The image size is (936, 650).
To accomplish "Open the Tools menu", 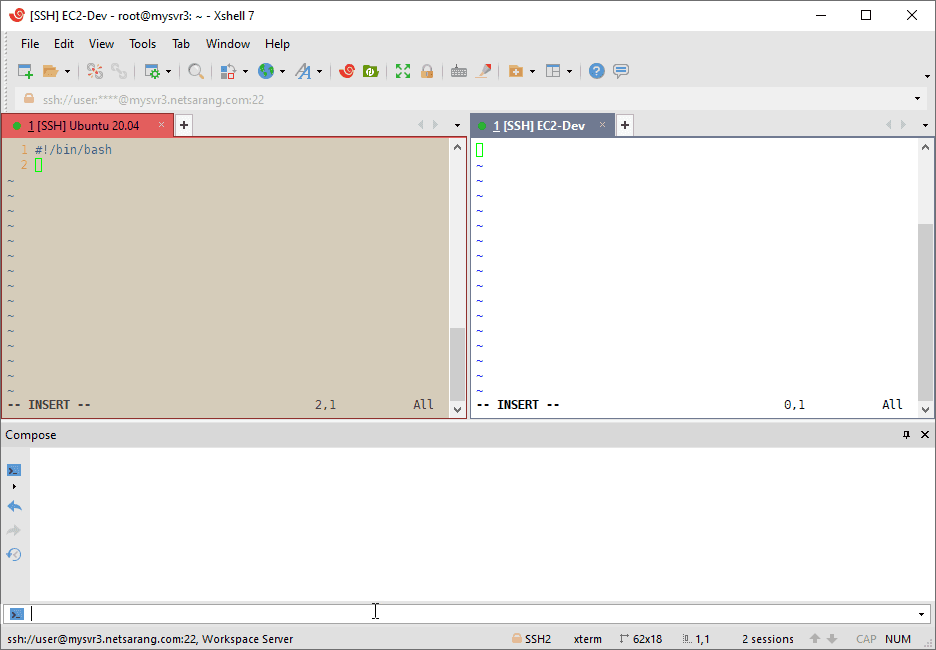I will tap(143, 44).
